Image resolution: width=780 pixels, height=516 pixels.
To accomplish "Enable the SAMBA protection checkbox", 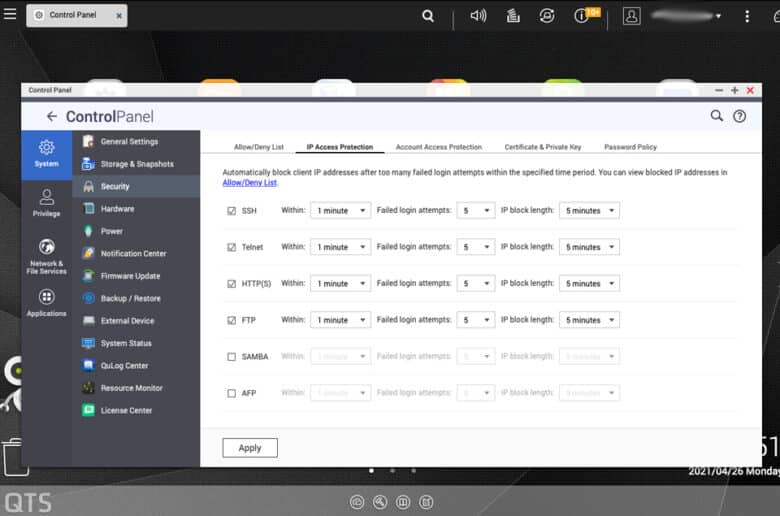I will point(231,356).
